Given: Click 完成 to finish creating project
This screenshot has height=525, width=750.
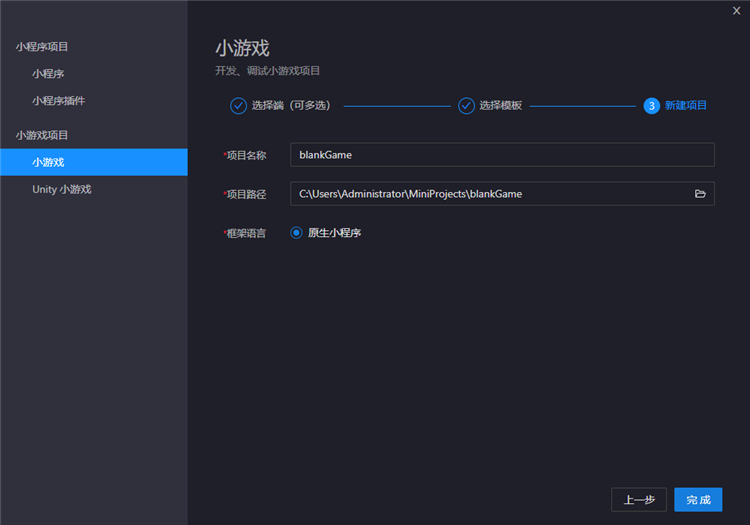Looking at the screenshot, I should pos(698,500).
